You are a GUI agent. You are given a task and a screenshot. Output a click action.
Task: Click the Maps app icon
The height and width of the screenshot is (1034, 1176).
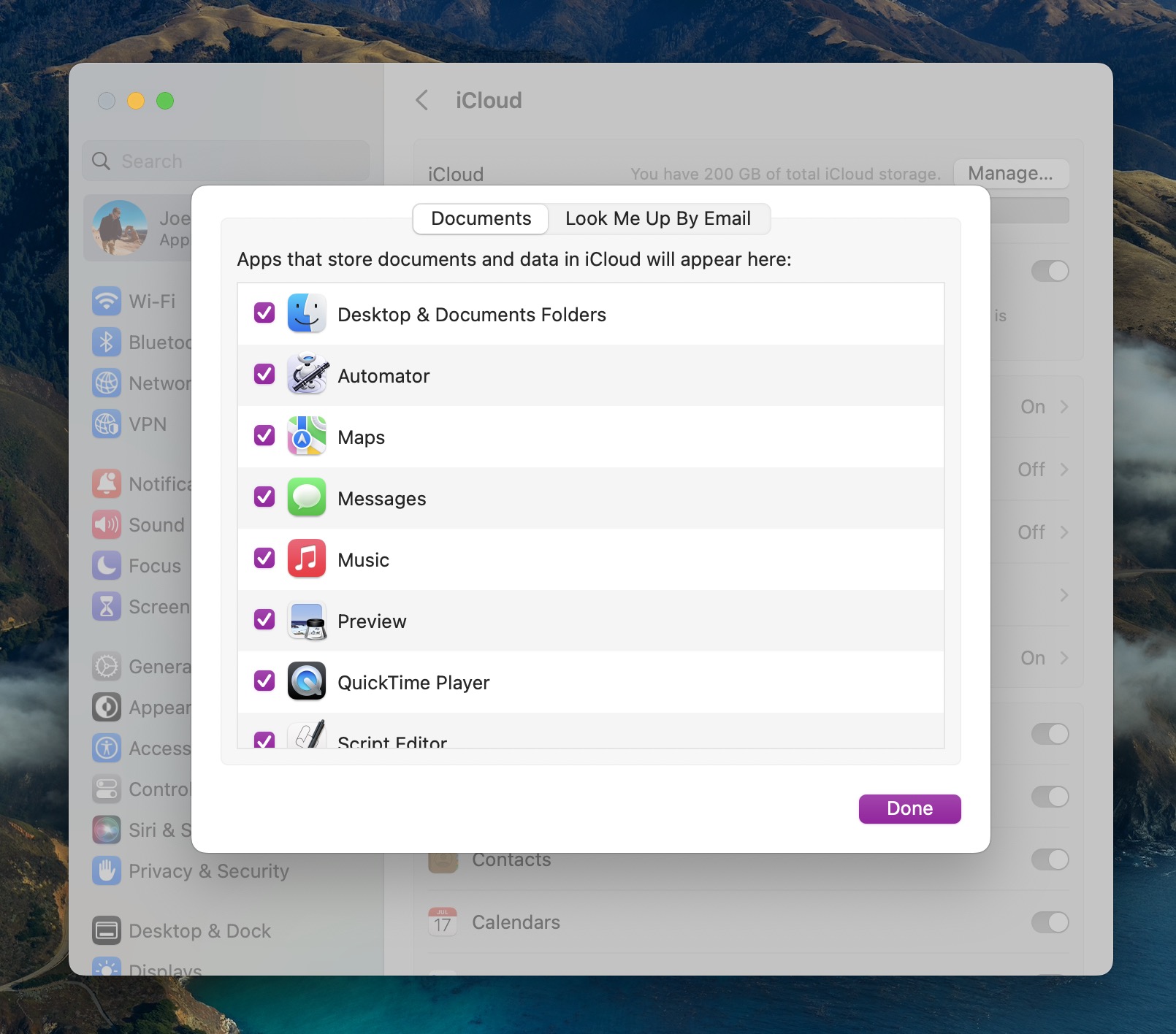(x=307, y=437)
